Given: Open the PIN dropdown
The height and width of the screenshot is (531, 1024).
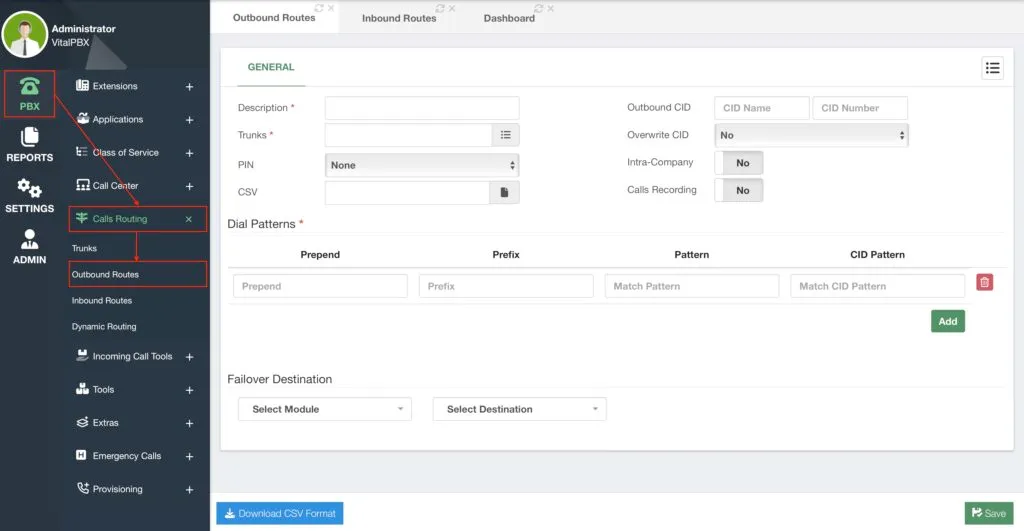Looking at the screenshot, I should click(x=422, y=165).
